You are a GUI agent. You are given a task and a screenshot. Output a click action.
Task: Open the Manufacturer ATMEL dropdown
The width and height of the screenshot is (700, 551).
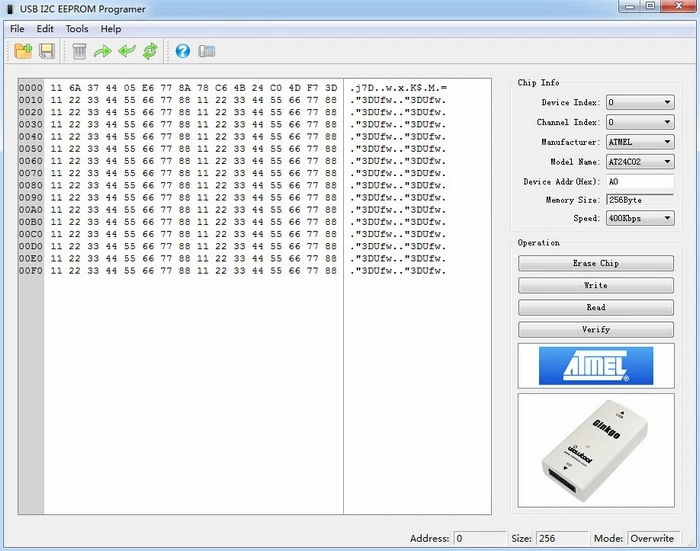640,142
